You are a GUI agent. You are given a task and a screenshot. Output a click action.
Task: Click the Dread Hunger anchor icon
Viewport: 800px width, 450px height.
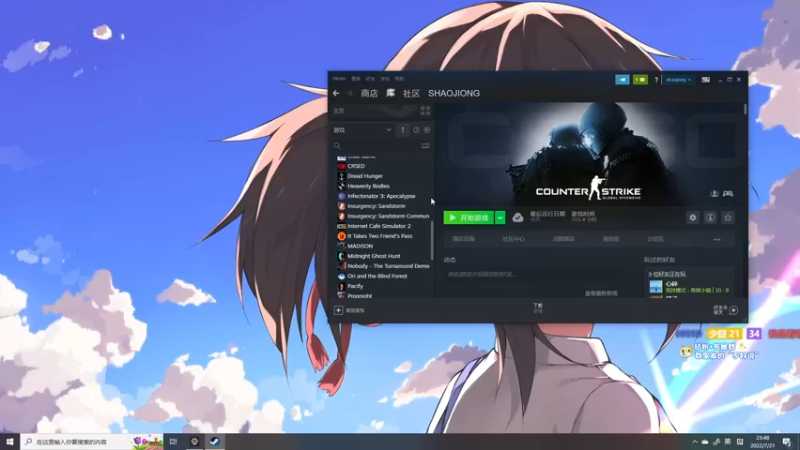[x=341, y=176]
